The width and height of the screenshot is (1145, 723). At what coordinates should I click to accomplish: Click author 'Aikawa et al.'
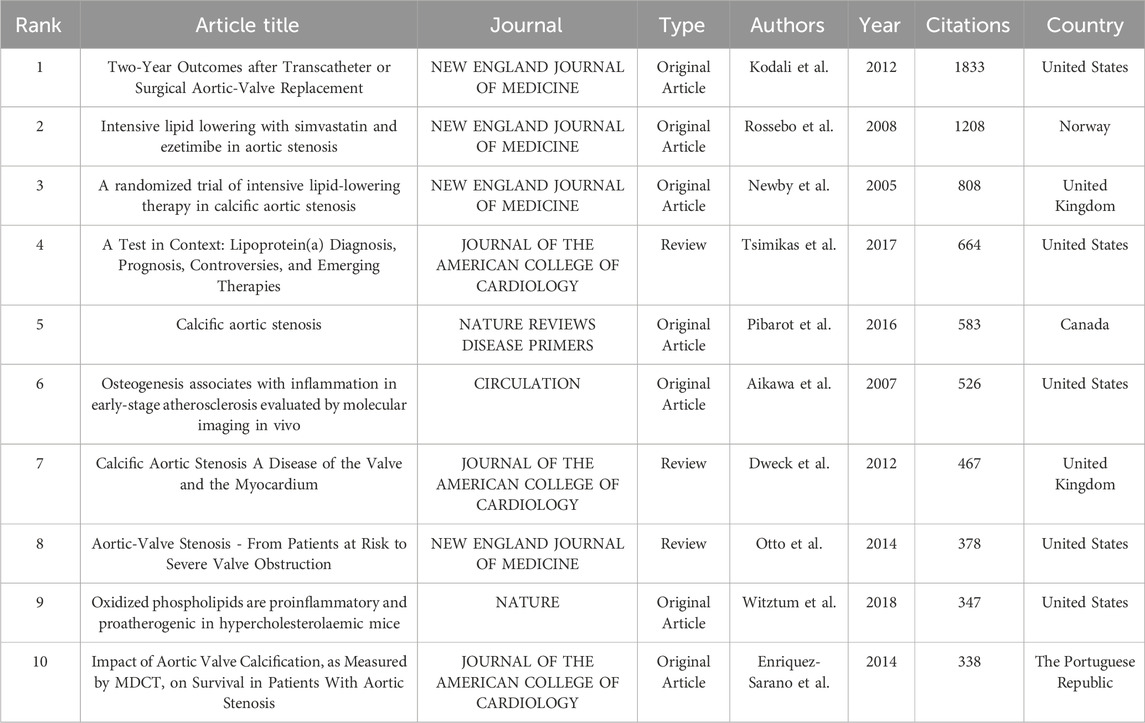click(789, 383)
